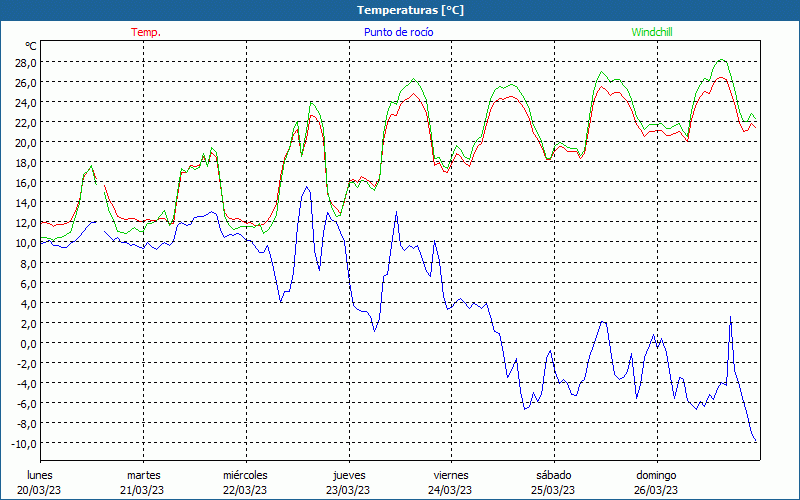This screenshot has width=800, height=500.
Task: Click the 'miércoles' day label
Action: click(x=245, y=475)
